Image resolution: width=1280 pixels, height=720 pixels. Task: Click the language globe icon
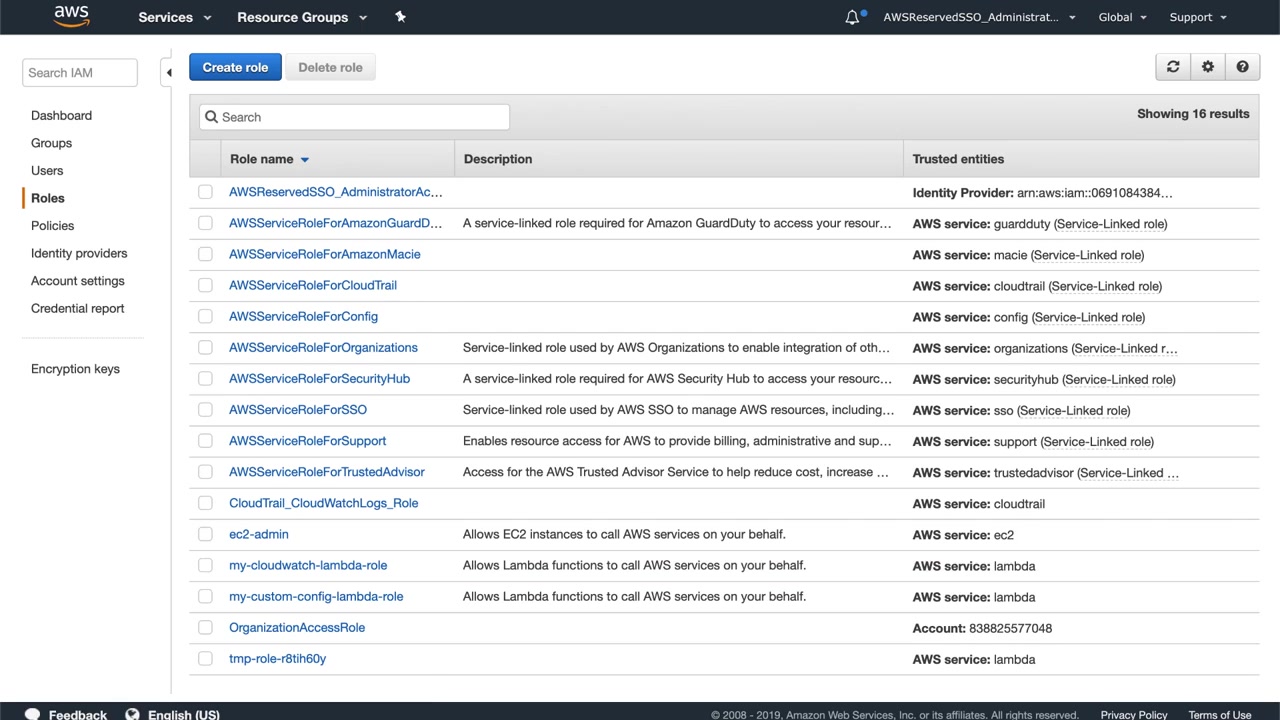(132, 714)
